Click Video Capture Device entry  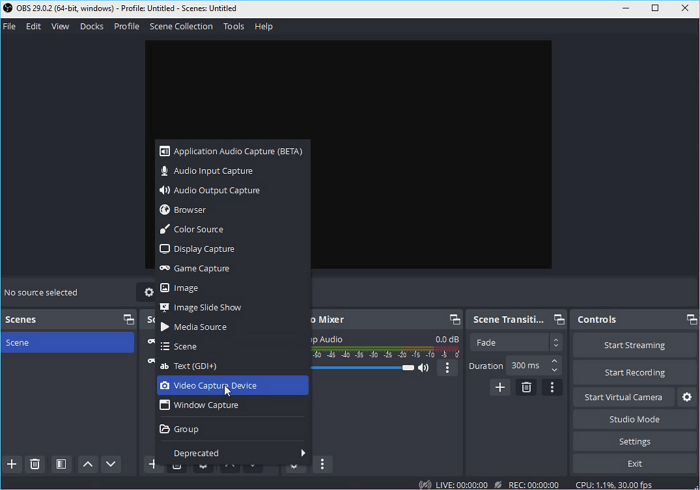233,386
